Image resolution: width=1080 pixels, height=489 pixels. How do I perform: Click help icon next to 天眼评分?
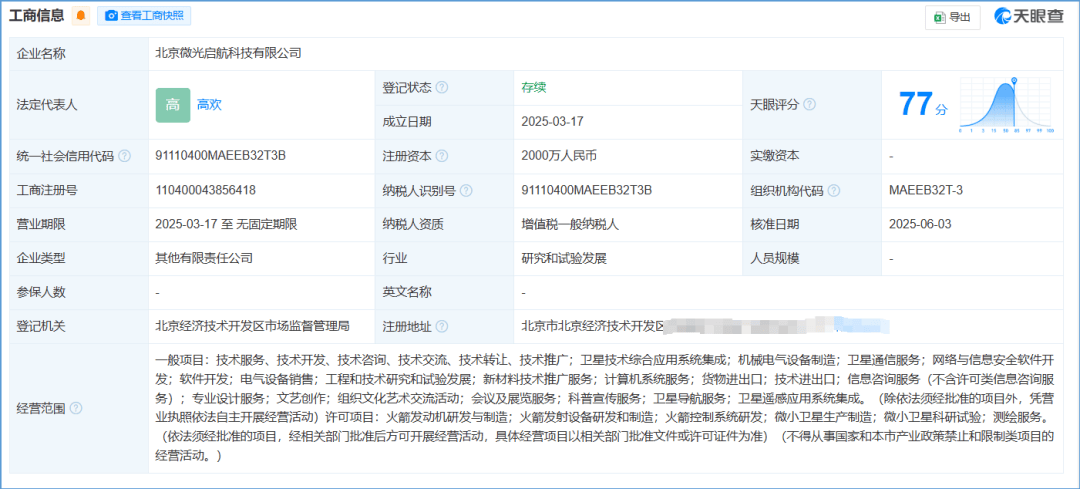click(809, 104)
